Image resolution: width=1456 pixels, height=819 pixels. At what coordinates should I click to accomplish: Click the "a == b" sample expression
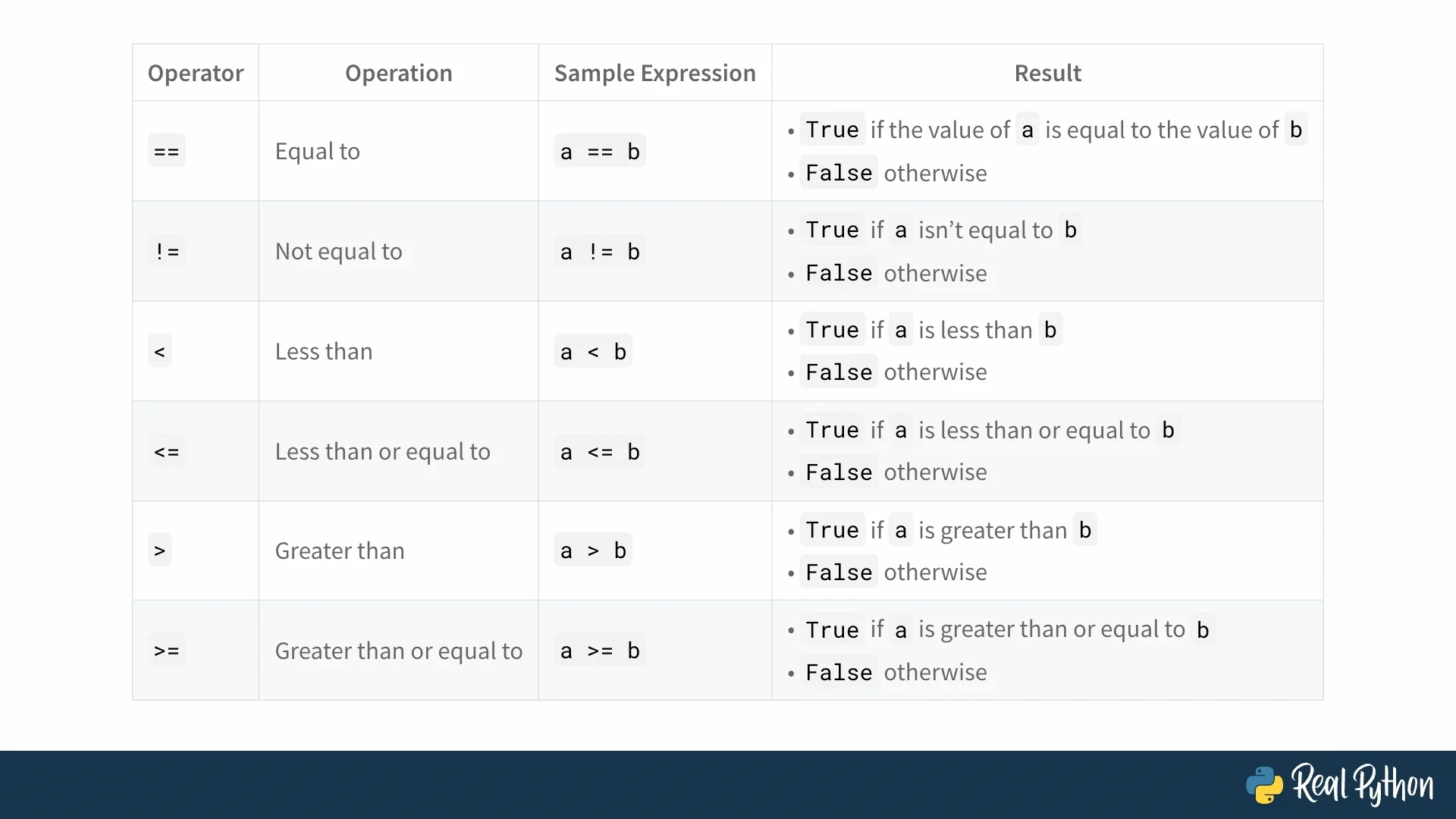pyautogui.click(x=599, y=152)
